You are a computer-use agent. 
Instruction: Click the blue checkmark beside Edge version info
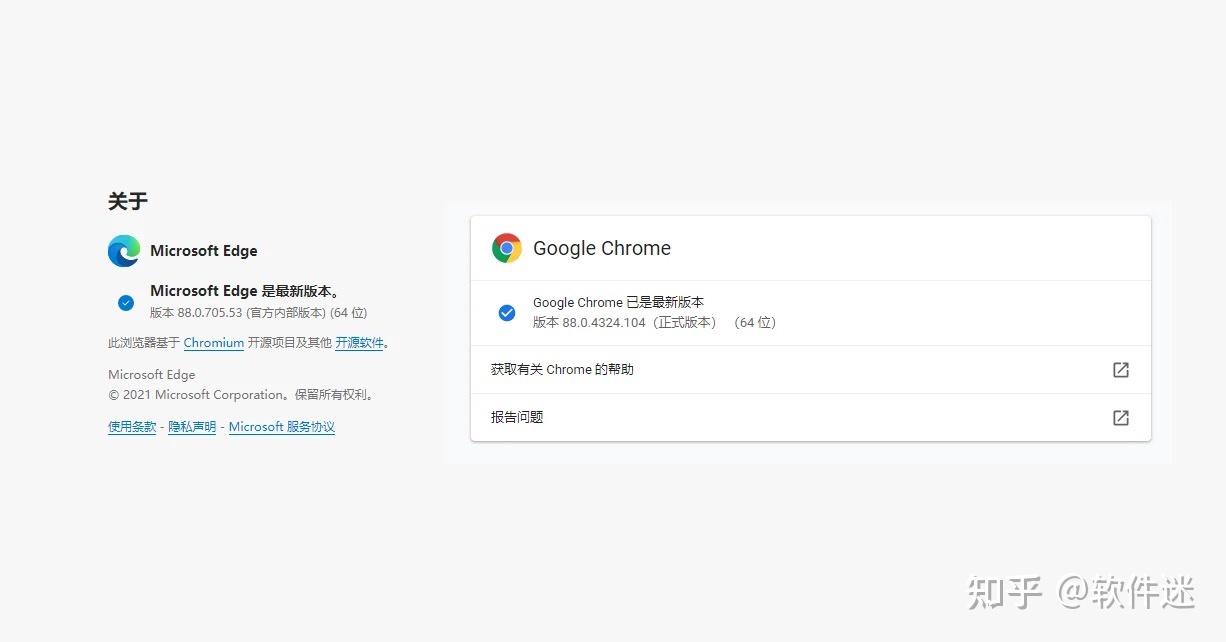pos(125,301)
